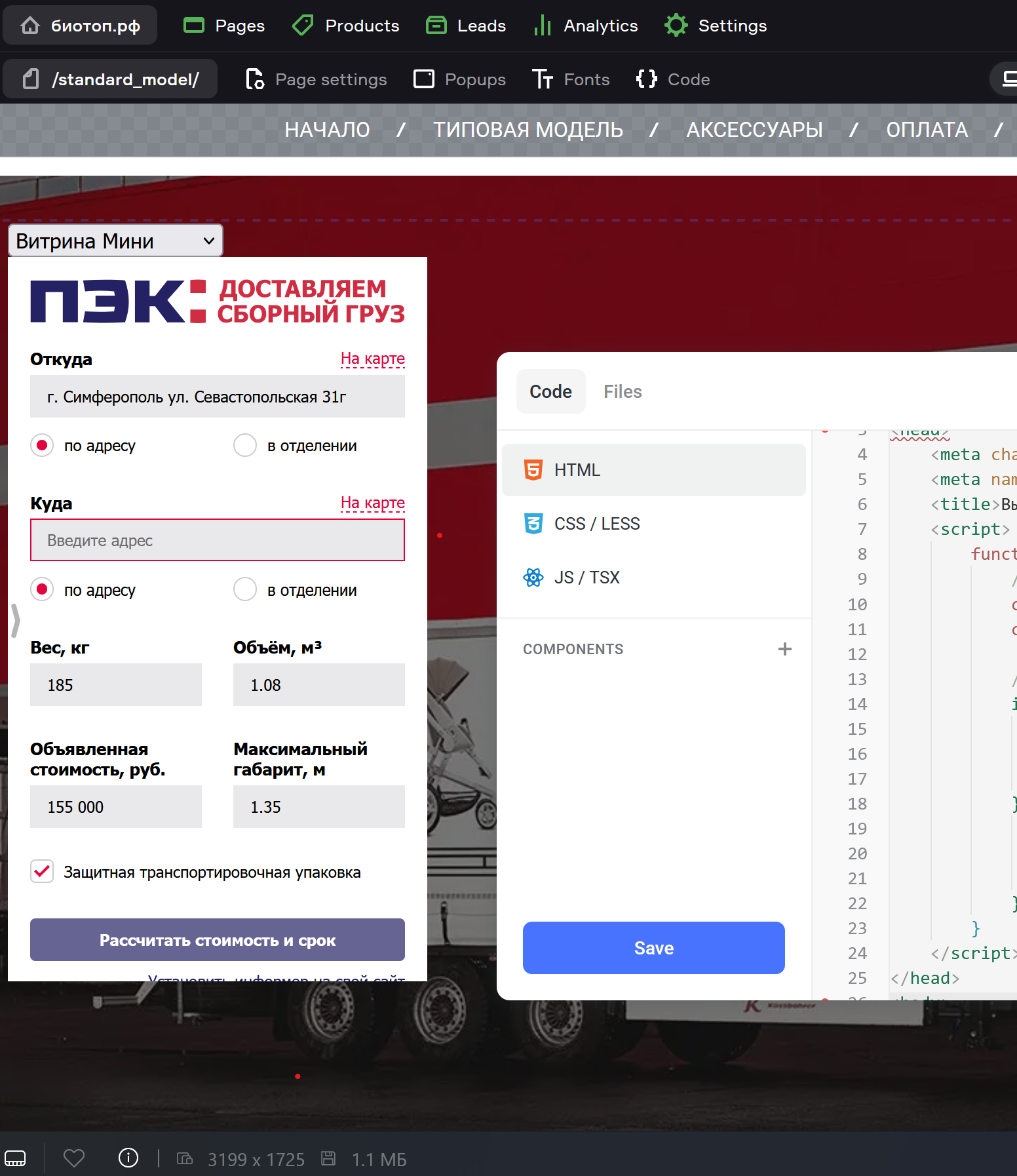The image size is (1017, 1176).
Task: Click the device preview icon in the toolbar
Action: 1008,79
